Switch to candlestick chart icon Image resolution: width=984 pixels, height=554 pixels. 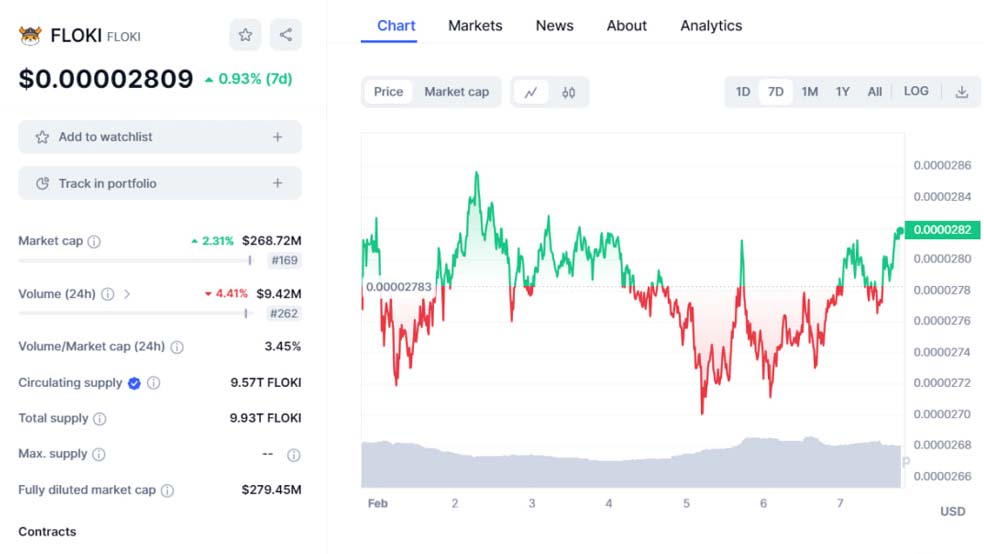click(x=569, y=92)
